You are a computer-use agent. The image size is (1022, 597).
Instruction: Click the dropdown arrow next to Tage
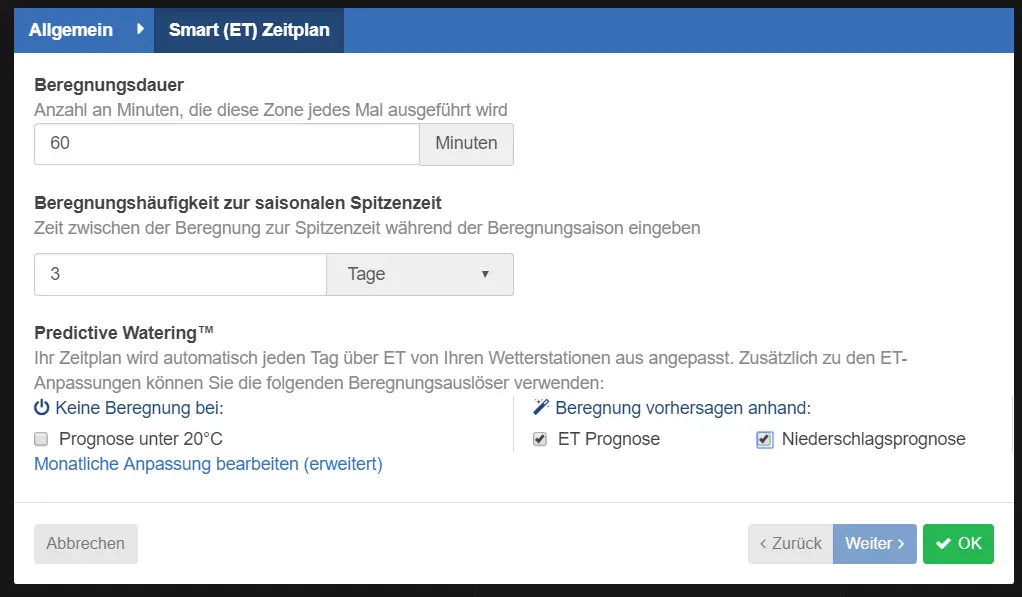tap(485, 274)
